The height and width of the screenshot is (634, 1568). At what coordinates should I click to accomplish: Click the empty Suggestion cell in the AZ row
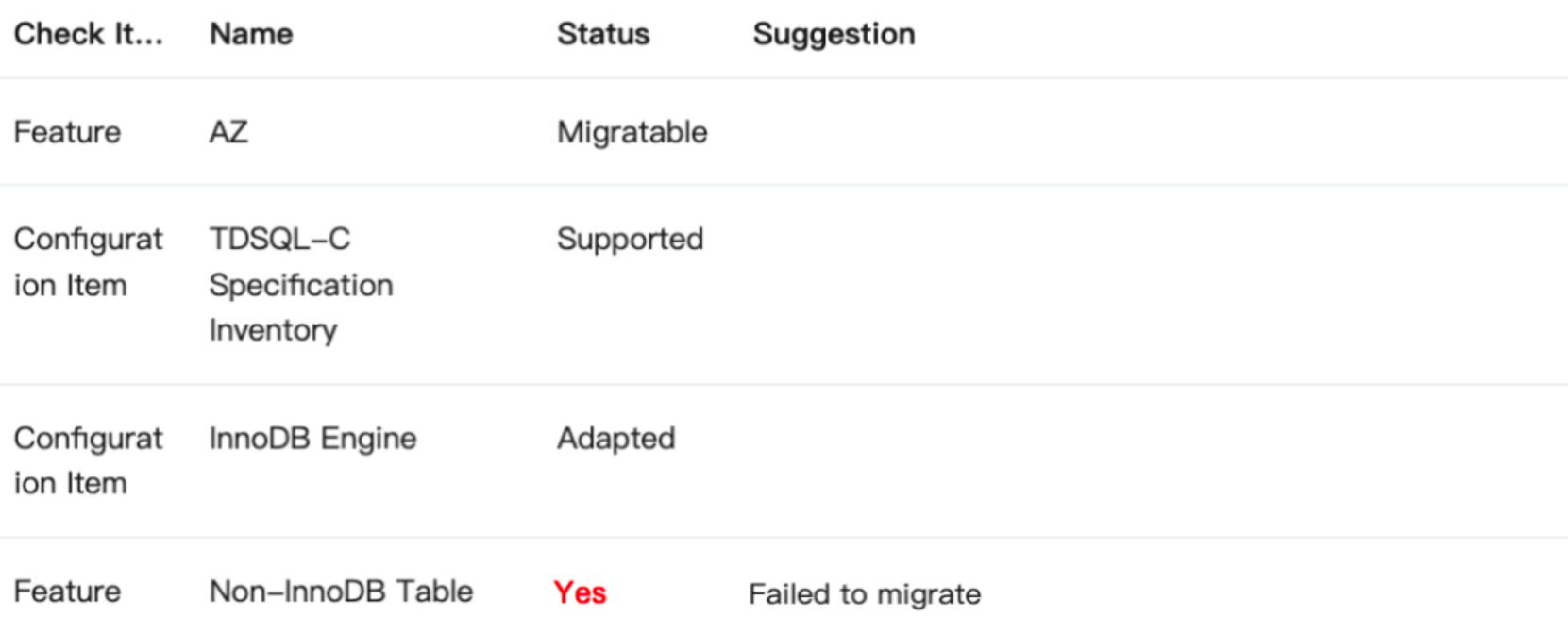[x=1133, y=132]
